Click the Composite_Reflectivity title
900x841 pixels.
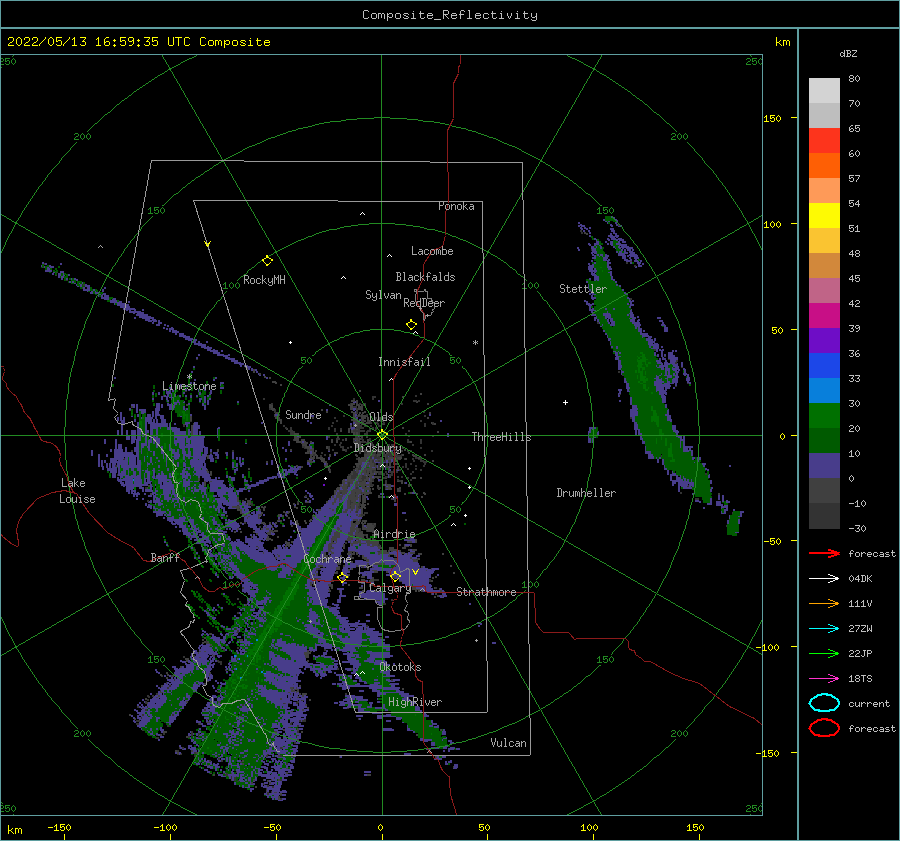click(450, 15)
